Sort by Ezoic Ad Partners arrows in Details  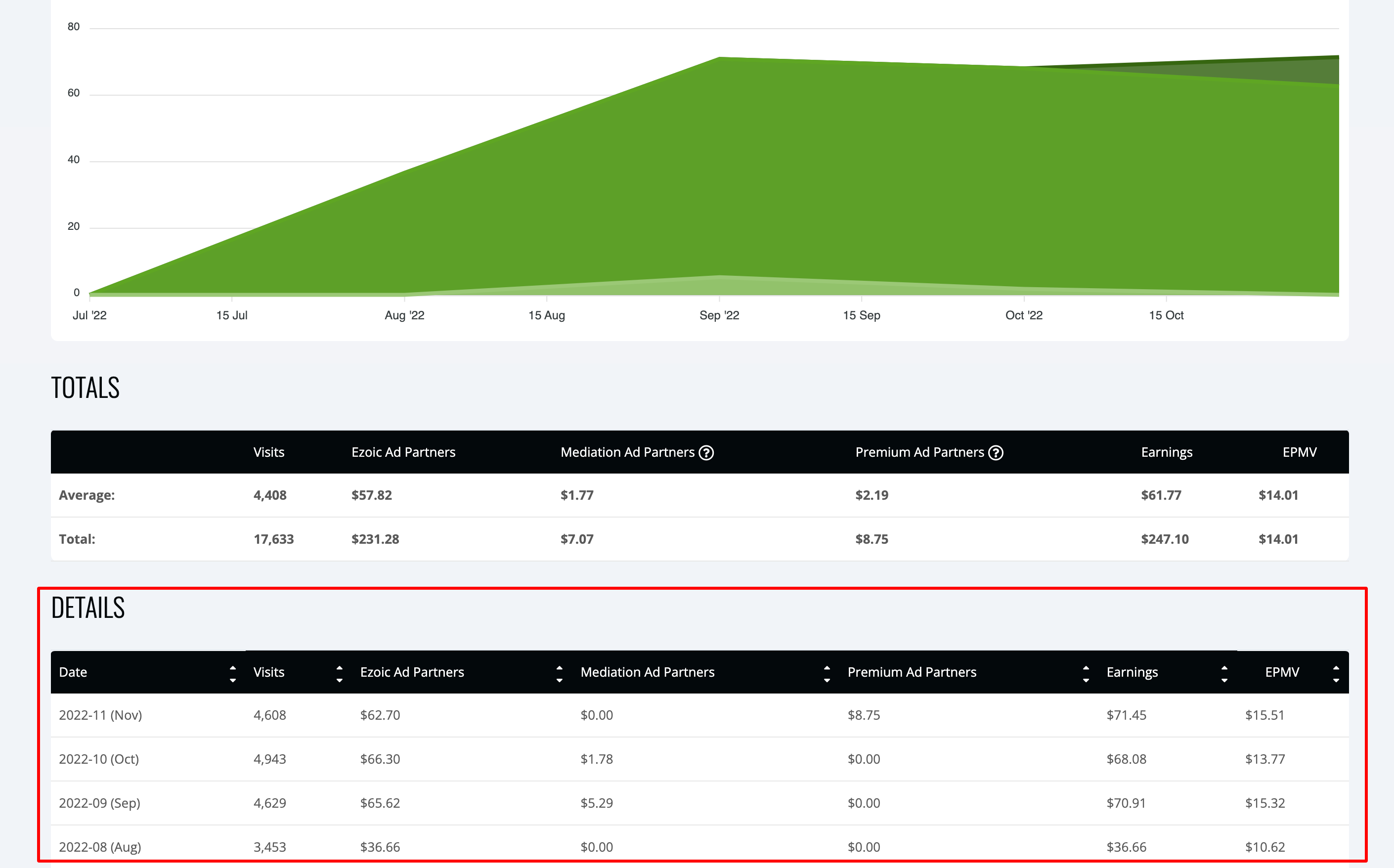pyautogui.click(x=559, y=673)
